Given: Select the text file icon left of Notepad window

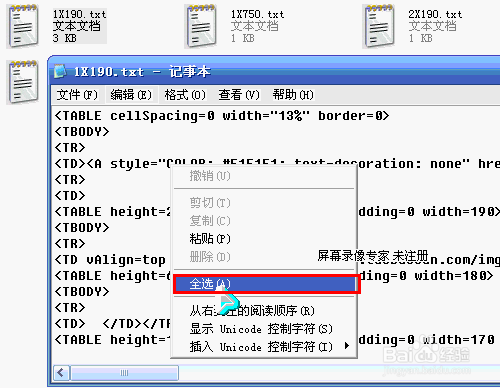Looking at the screenshot, I should click(x=23, y=82).
